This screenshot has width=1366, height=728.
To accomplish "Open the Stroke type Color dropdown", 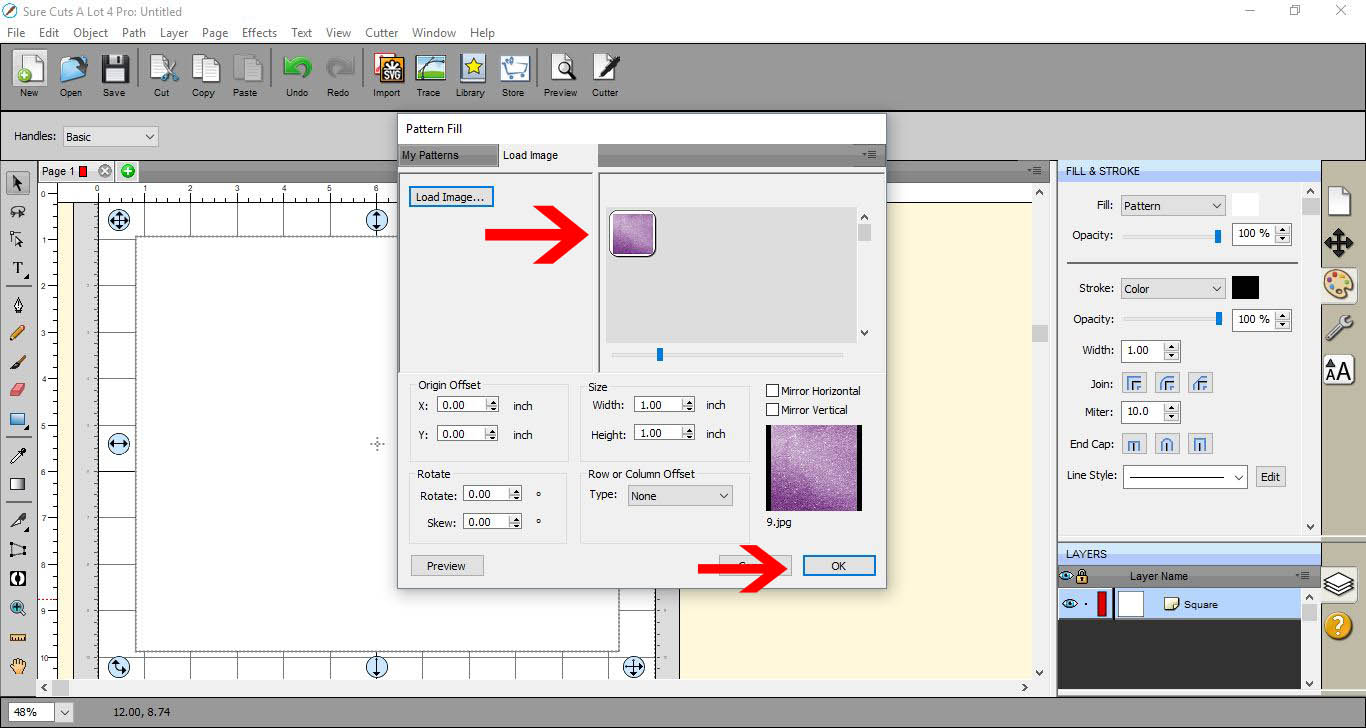I will pyautogui.click(x=1172, y=288).
